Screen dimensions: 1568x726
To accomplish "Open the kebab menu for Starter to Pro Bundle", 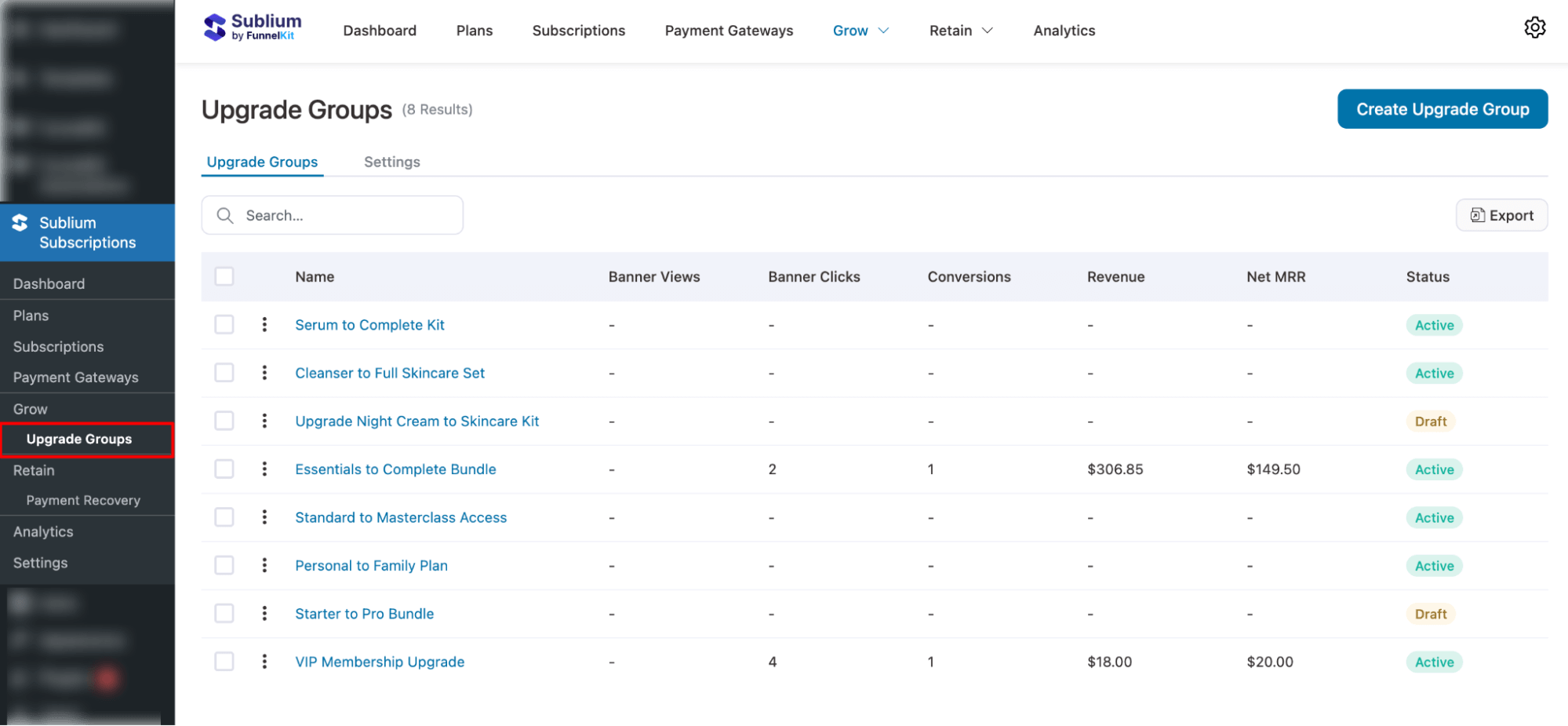I will click(264, 613).
